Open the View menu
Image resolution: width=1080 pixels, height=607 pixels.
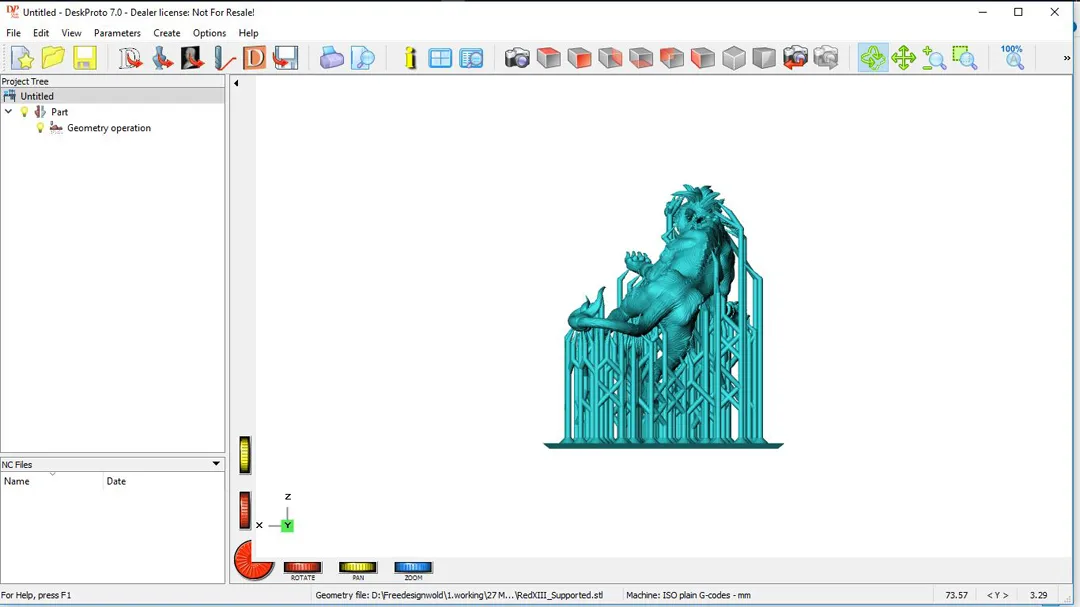pos(71,33)
